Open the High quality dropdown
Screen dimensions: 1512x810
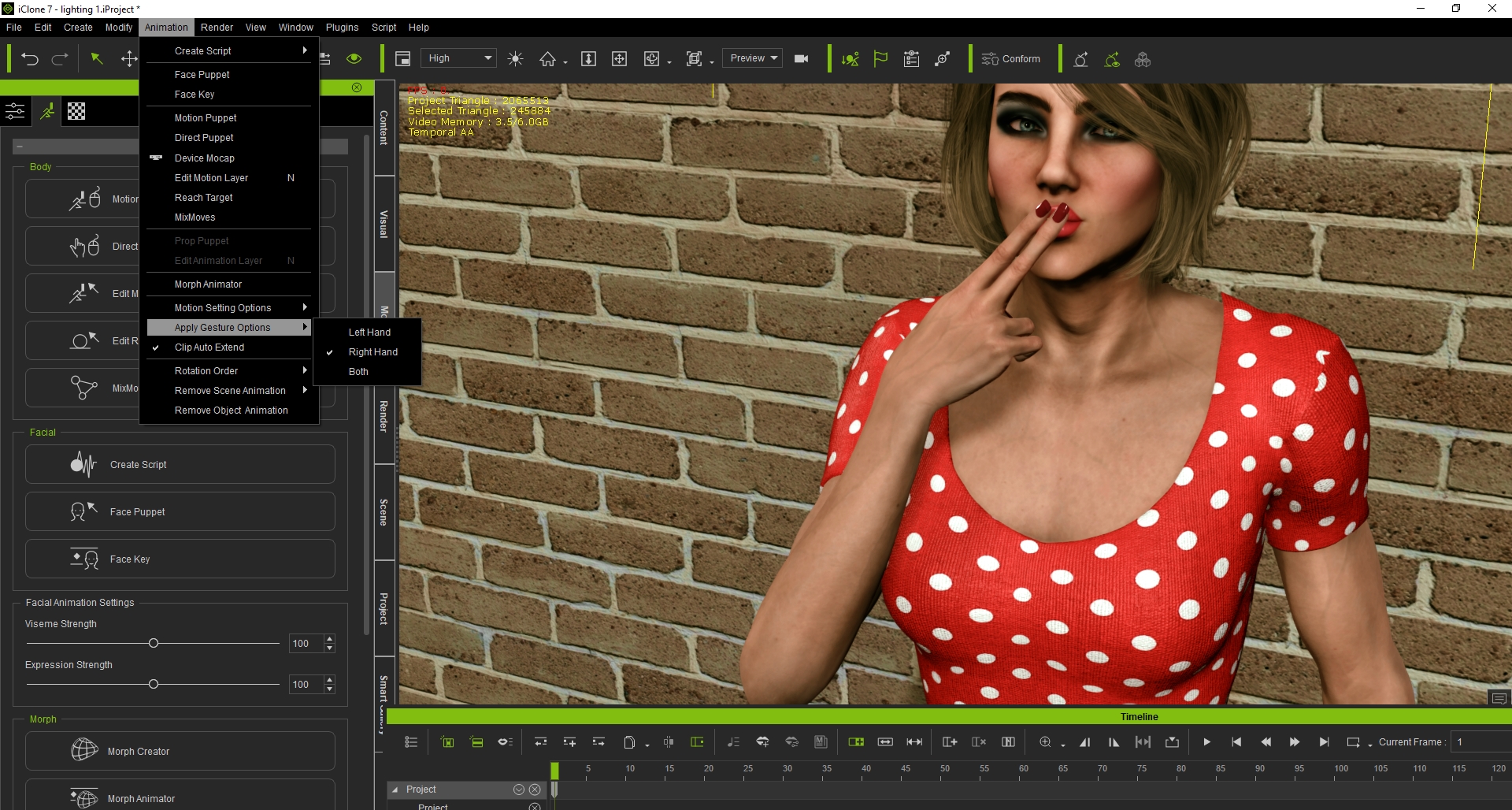coord(459,58)
